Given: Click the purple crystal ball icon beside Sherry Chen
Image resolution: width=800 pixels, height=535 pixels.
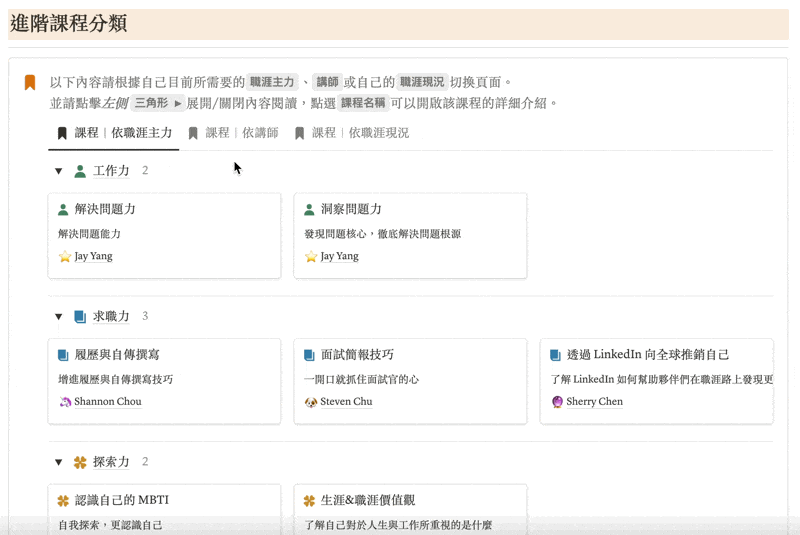Looking at the screenshot, I should click(x=557, y=402).
